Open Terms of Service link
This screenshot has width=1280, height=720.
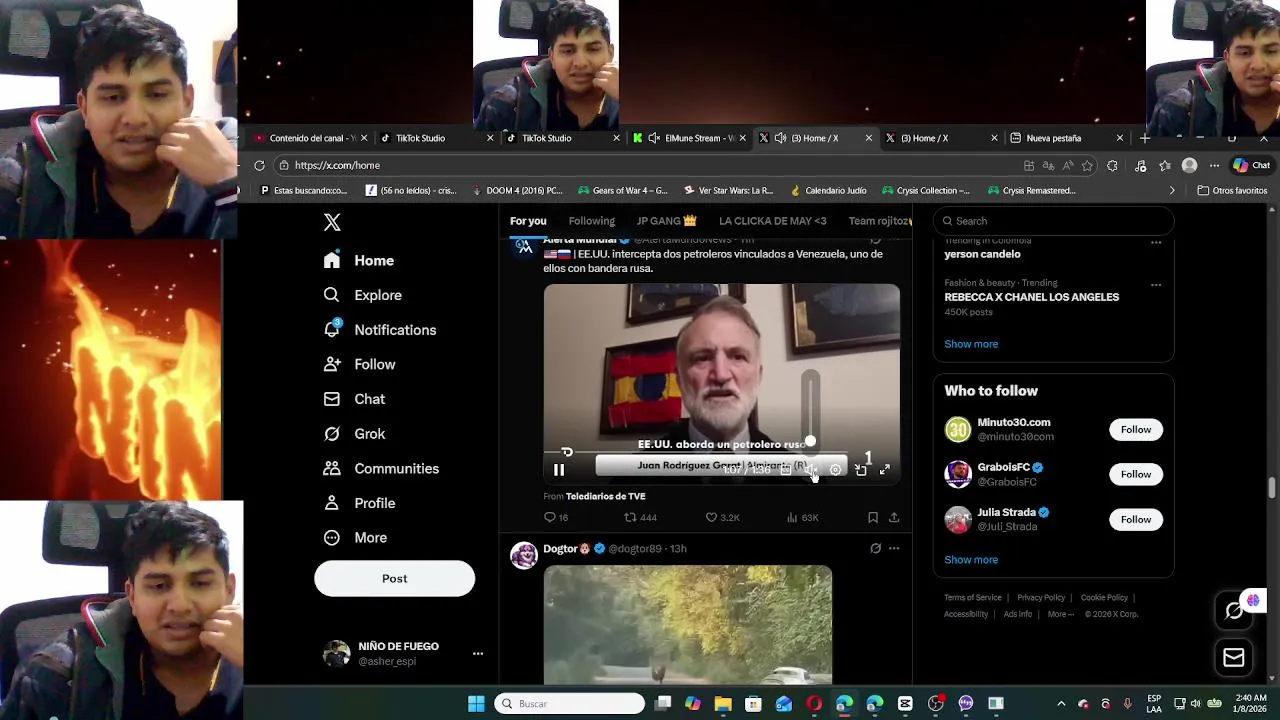click(x=973, y=598)
